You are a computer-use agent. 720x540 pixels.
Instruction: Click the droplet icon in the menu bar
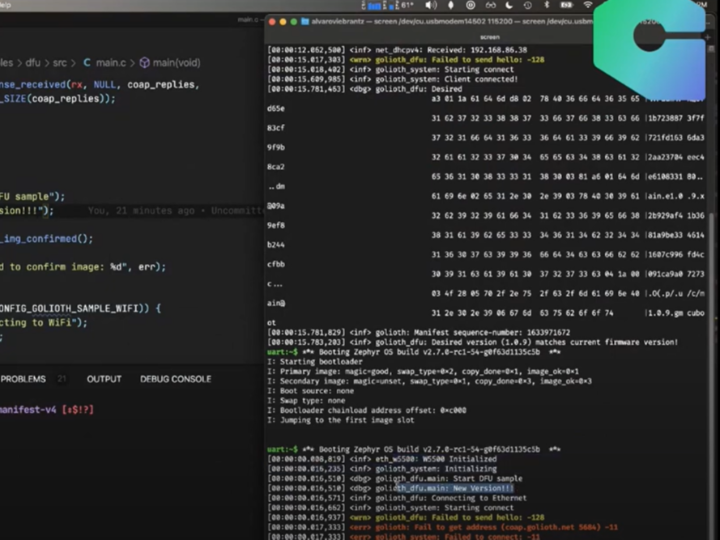[x=450, y=5]
